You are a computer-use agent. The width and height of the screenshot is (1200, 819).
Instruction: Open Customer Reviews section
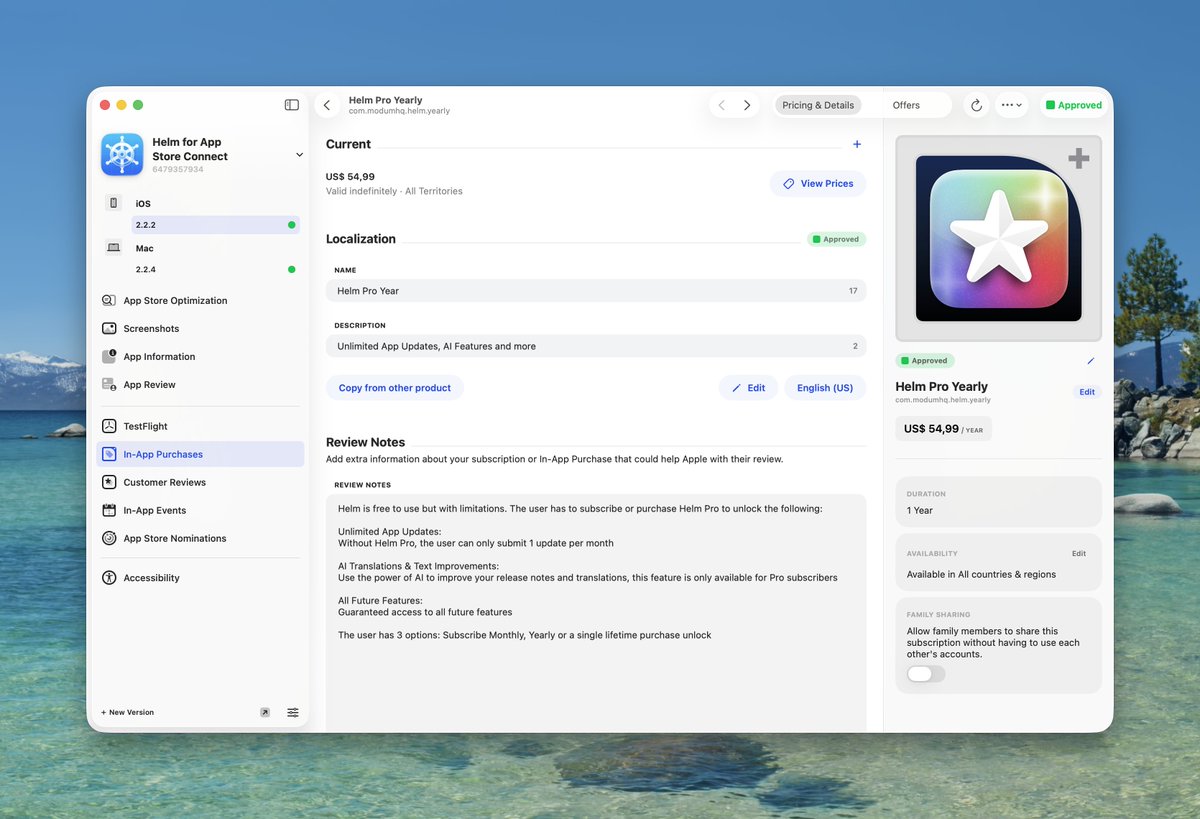click(x=200, y=482)
